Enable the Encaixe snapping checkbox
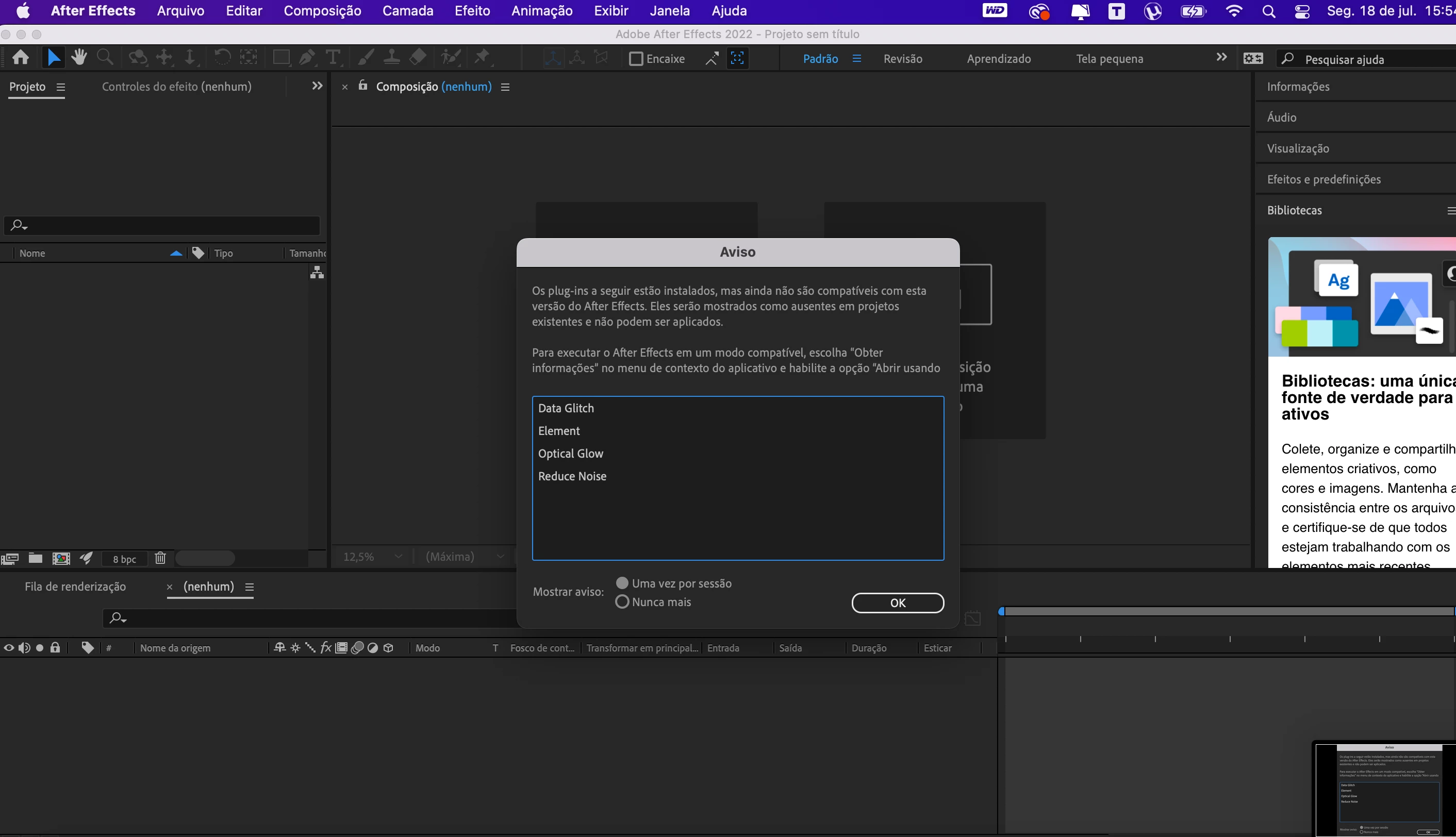Viewport: 1456px width, 837px height. (635, 59)
